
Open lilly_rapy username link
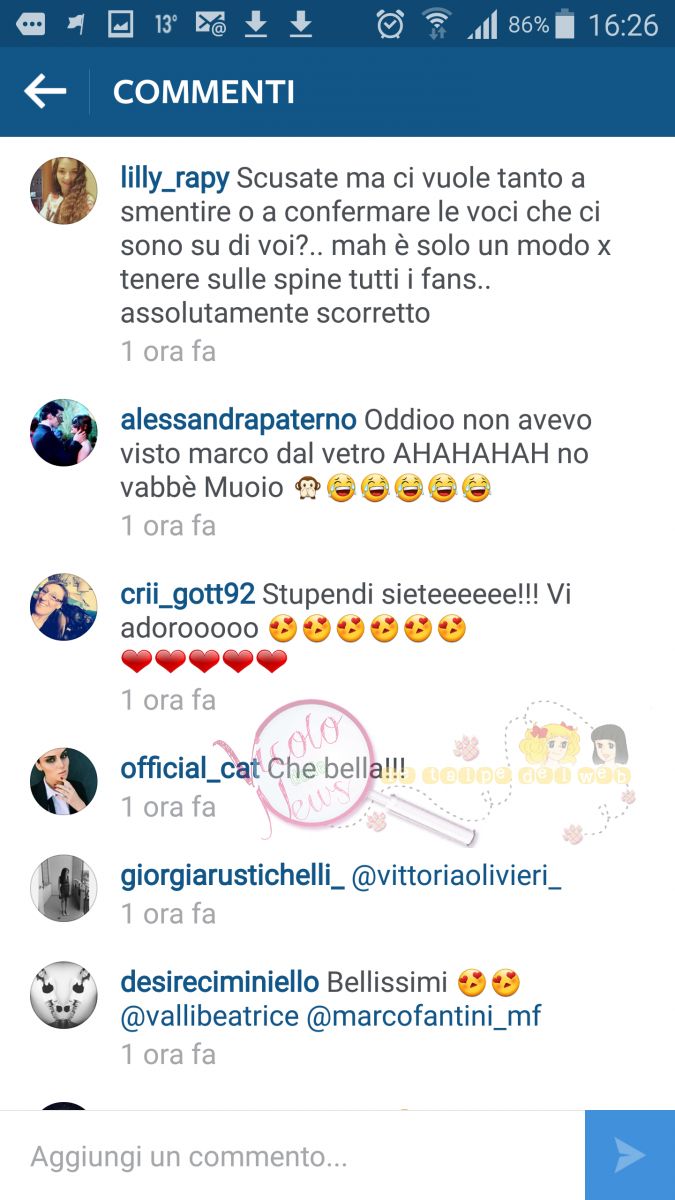click(x=175, y=179)
